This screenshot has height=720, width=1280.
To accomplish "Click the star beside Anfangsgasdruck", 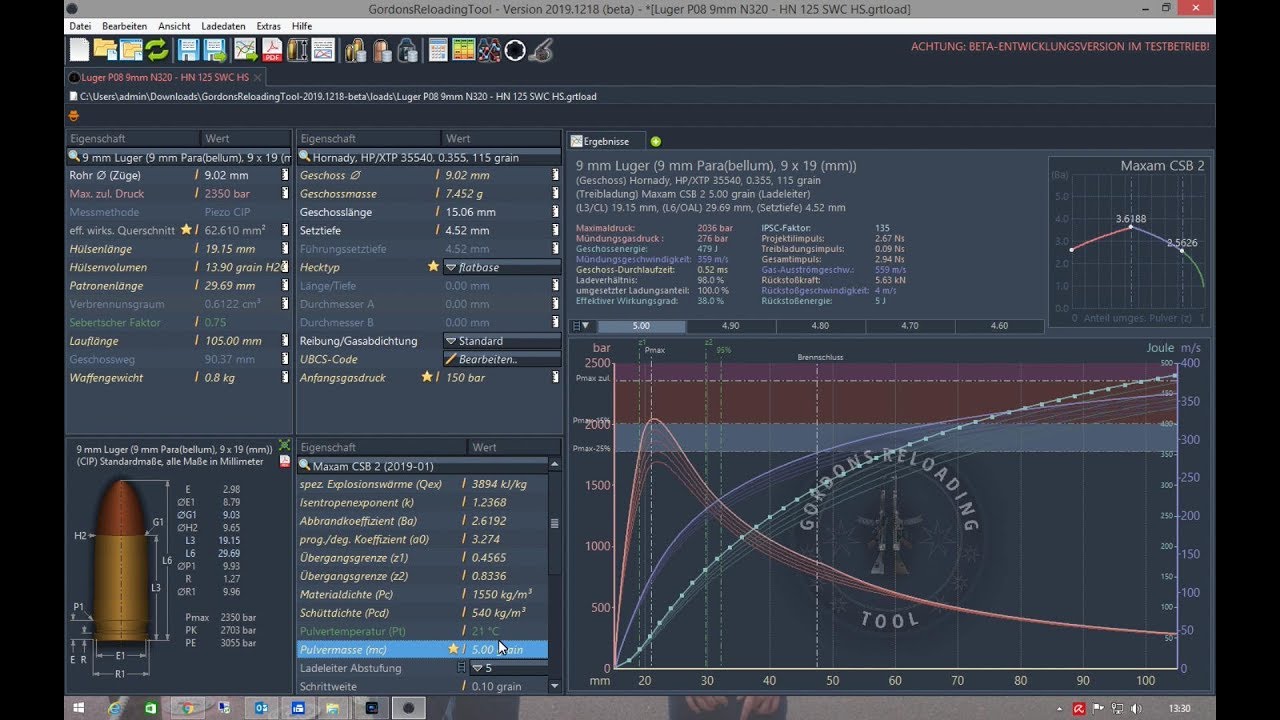I will pyautogui.click(x=427, y=377).
